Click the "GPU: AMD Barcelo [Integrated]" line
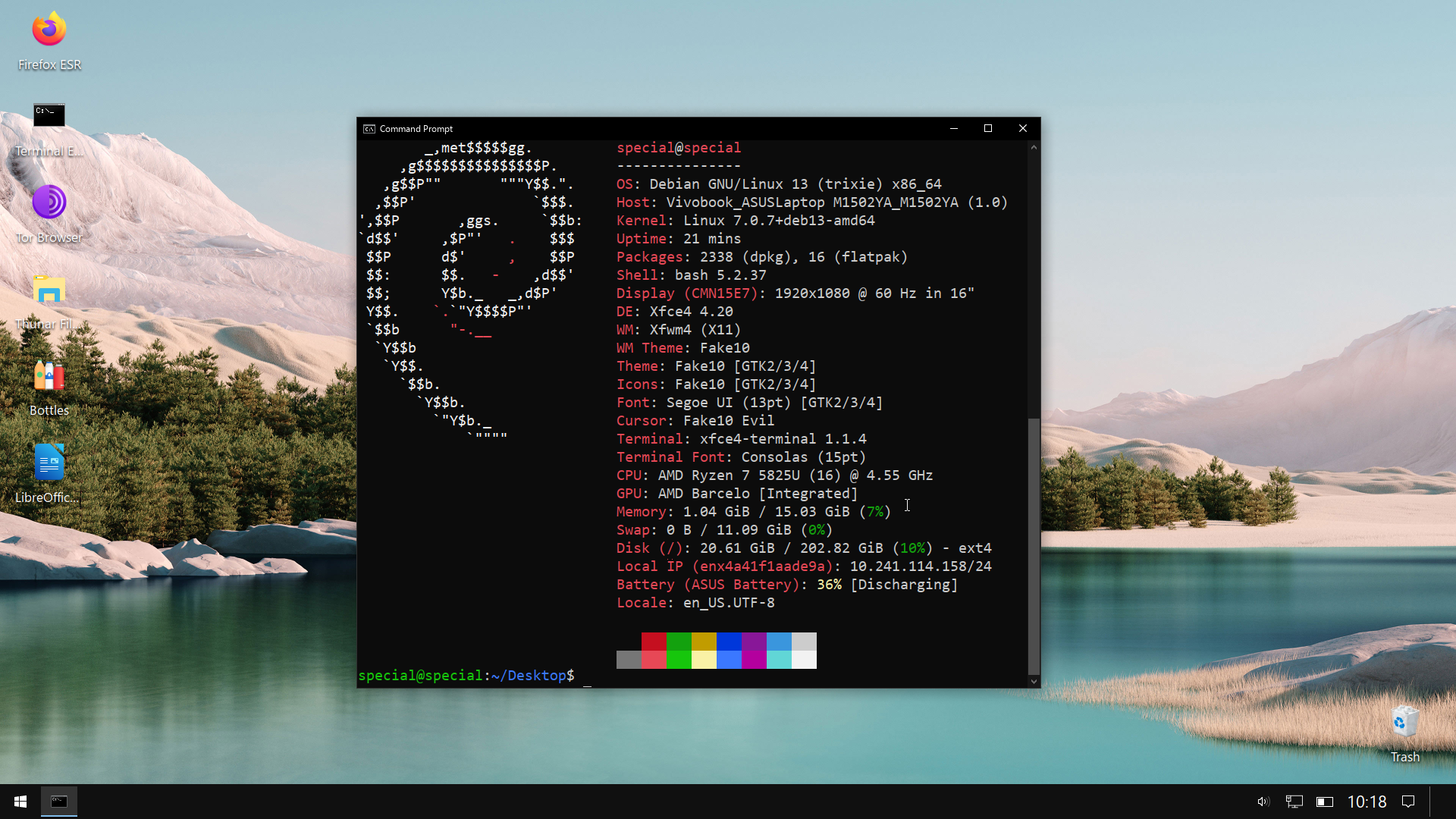This screenshot has width=1456, height=819. coord(737,494)
